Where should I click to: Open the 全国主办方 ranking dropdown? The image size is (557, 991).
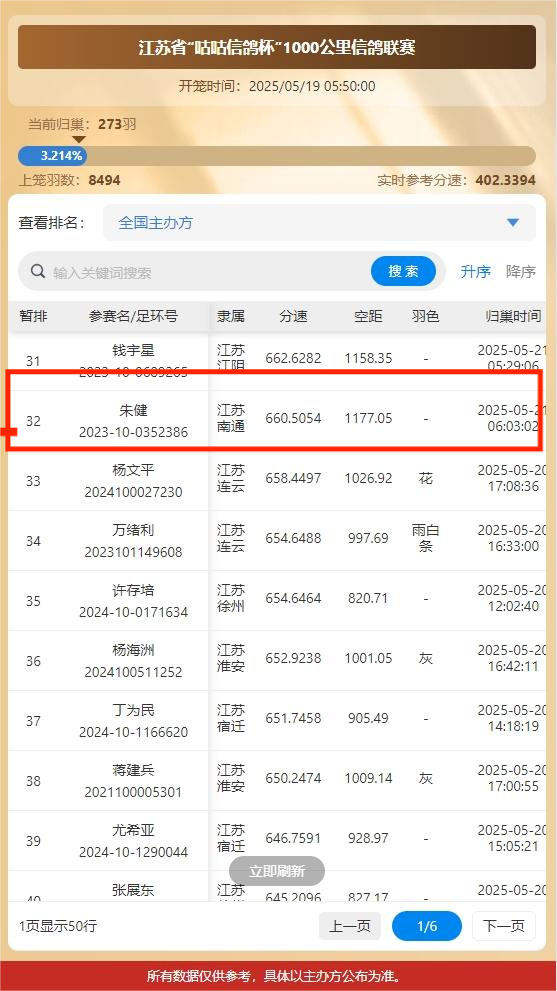319,222
